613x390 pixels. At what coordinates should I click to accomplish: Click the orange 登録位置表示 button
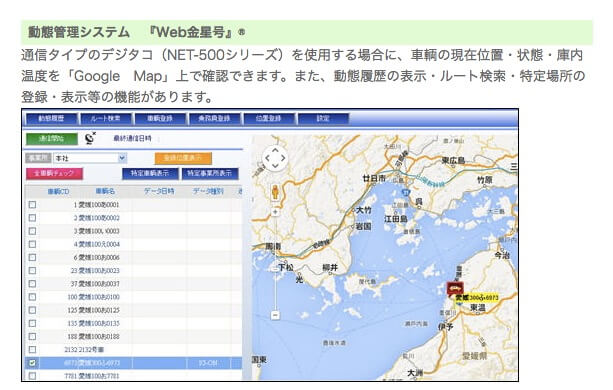click(x=183, y=158)
